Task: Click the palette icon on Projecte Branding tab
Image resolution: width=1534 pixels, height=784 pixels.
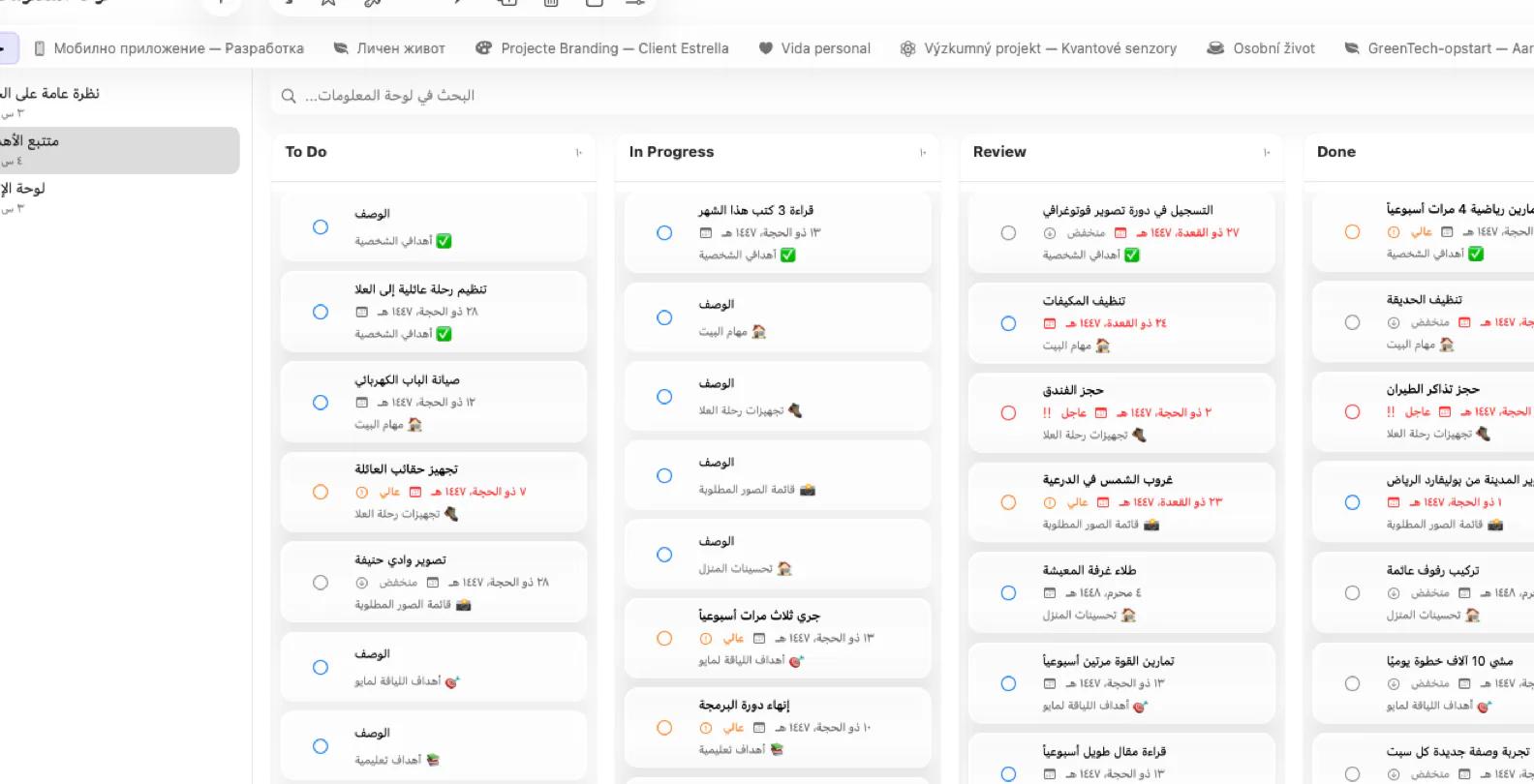Action: [x=483, y=48]
